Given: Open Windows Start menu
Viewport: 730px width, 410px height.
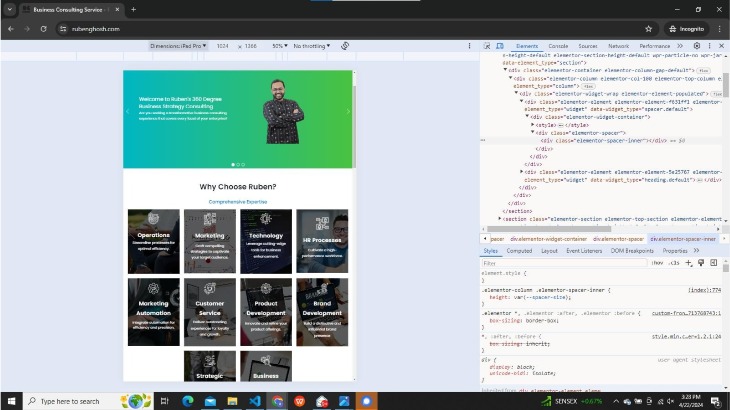Looking at the screenshot, I should pos(11,401).
